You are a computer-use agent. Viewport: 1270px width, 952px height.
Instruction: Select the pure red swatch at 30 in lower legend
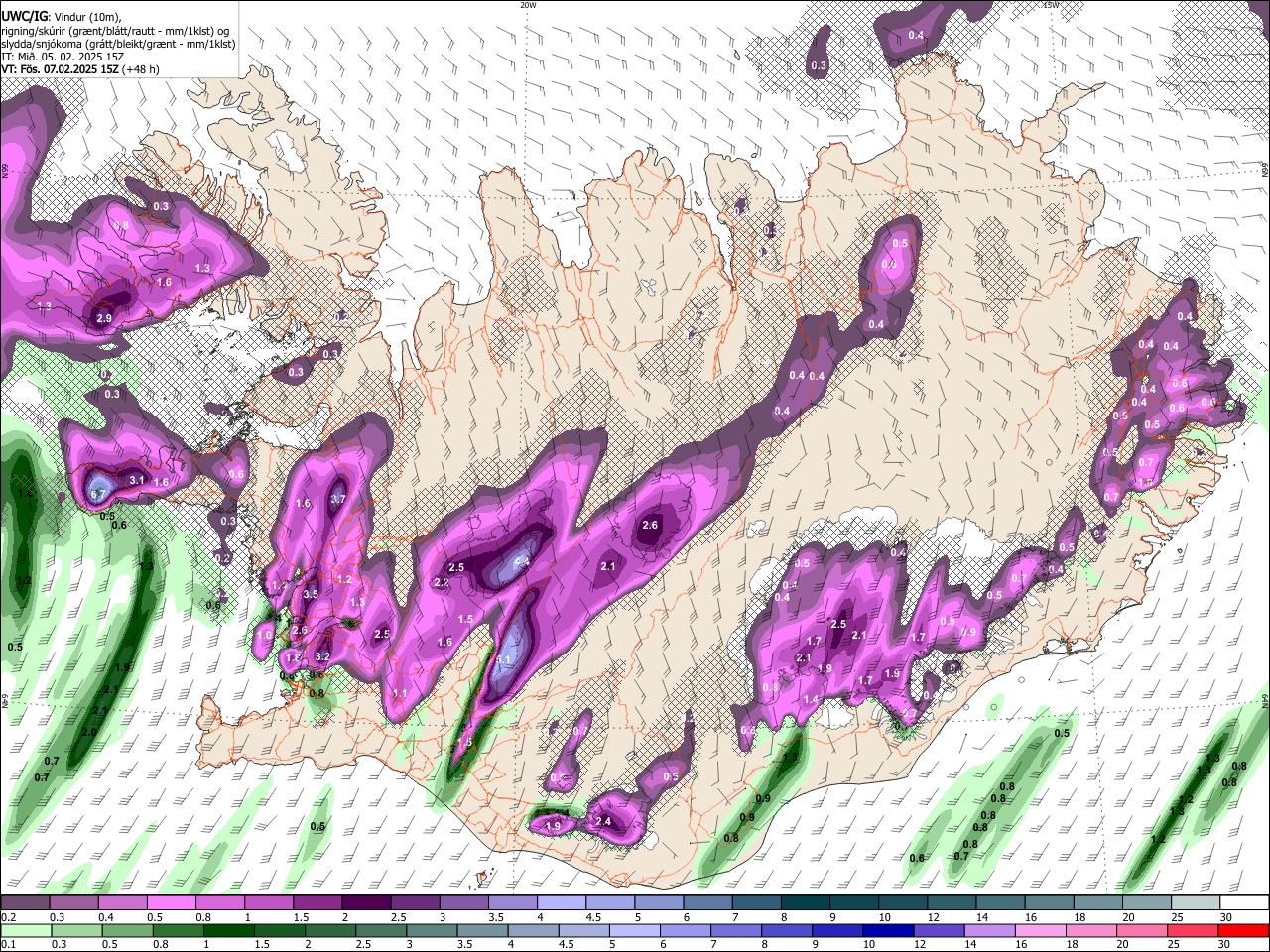pyautogui.click(x=1244, y=930)
